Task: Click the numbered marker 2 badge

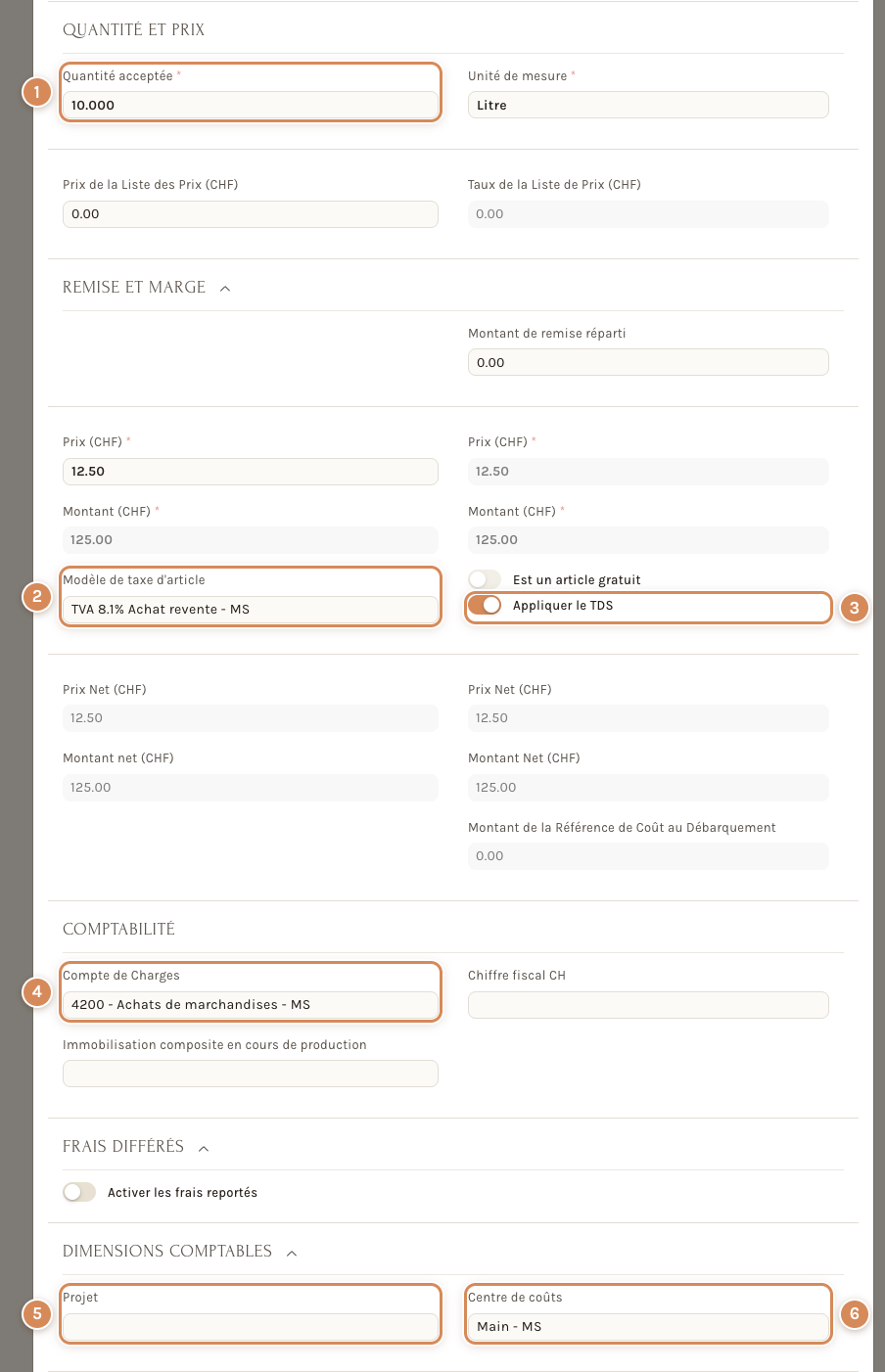Action: click(x=36, y=597)
